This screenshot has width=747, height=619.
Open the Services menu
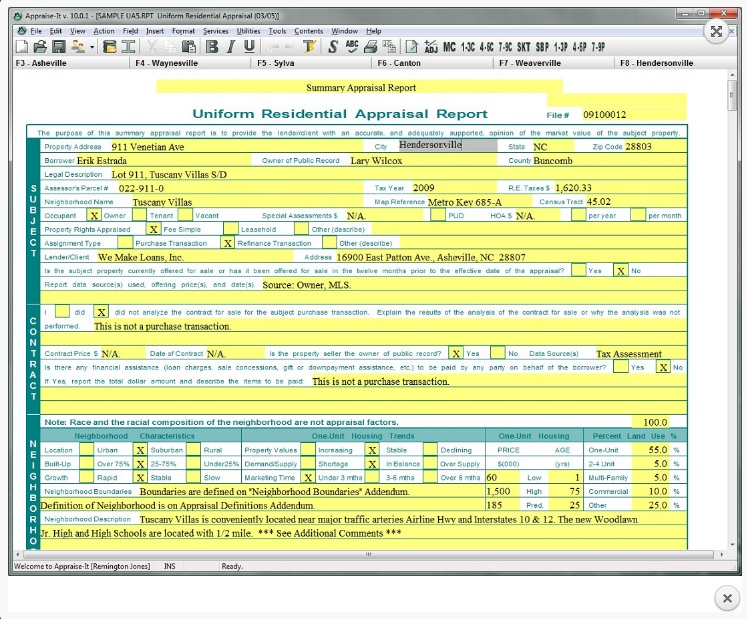[216, 31]
